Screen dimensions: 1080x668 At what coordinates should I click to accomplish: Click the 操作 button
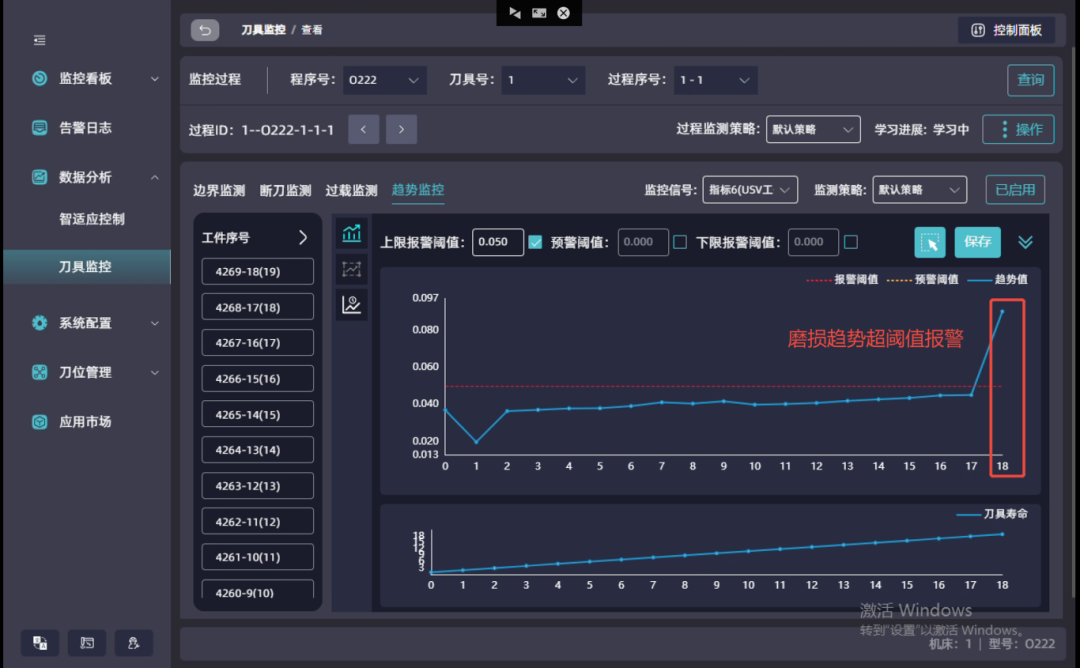1018,129
